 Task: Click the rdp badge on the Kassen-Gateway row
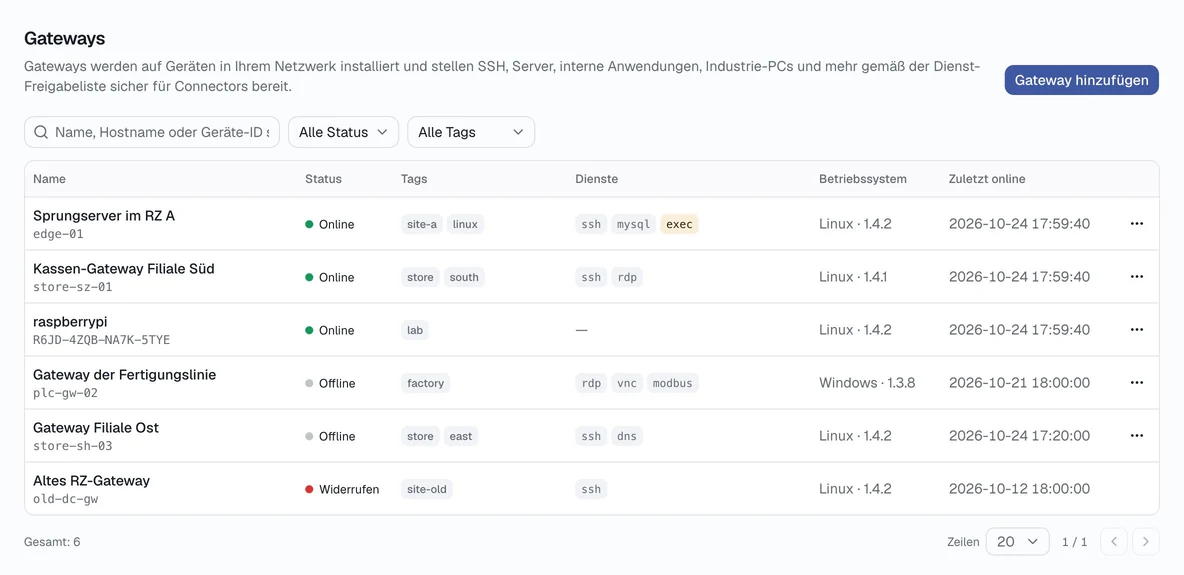click(x=627, y=277)
